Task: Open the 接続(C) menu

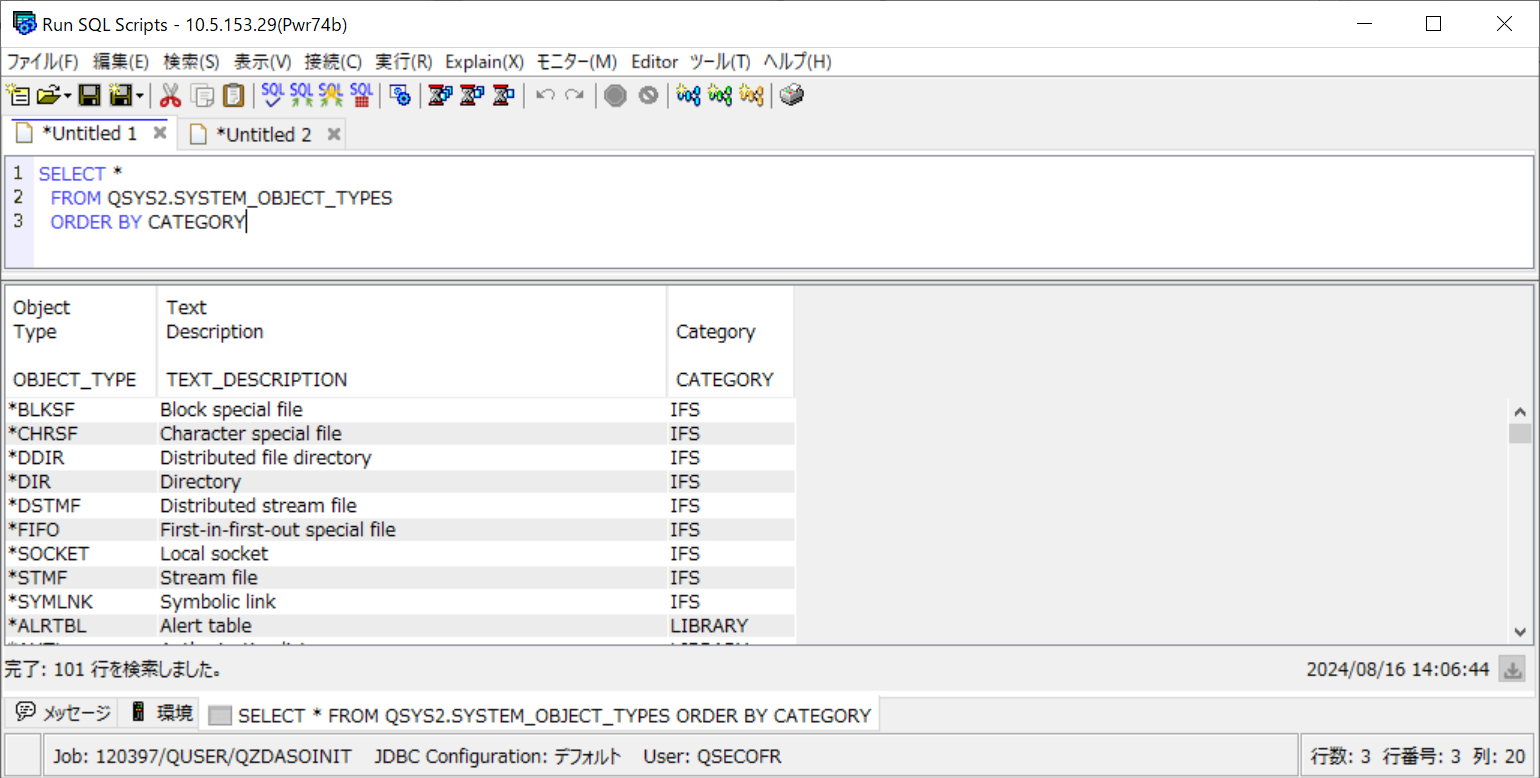Action: point(333,62)
